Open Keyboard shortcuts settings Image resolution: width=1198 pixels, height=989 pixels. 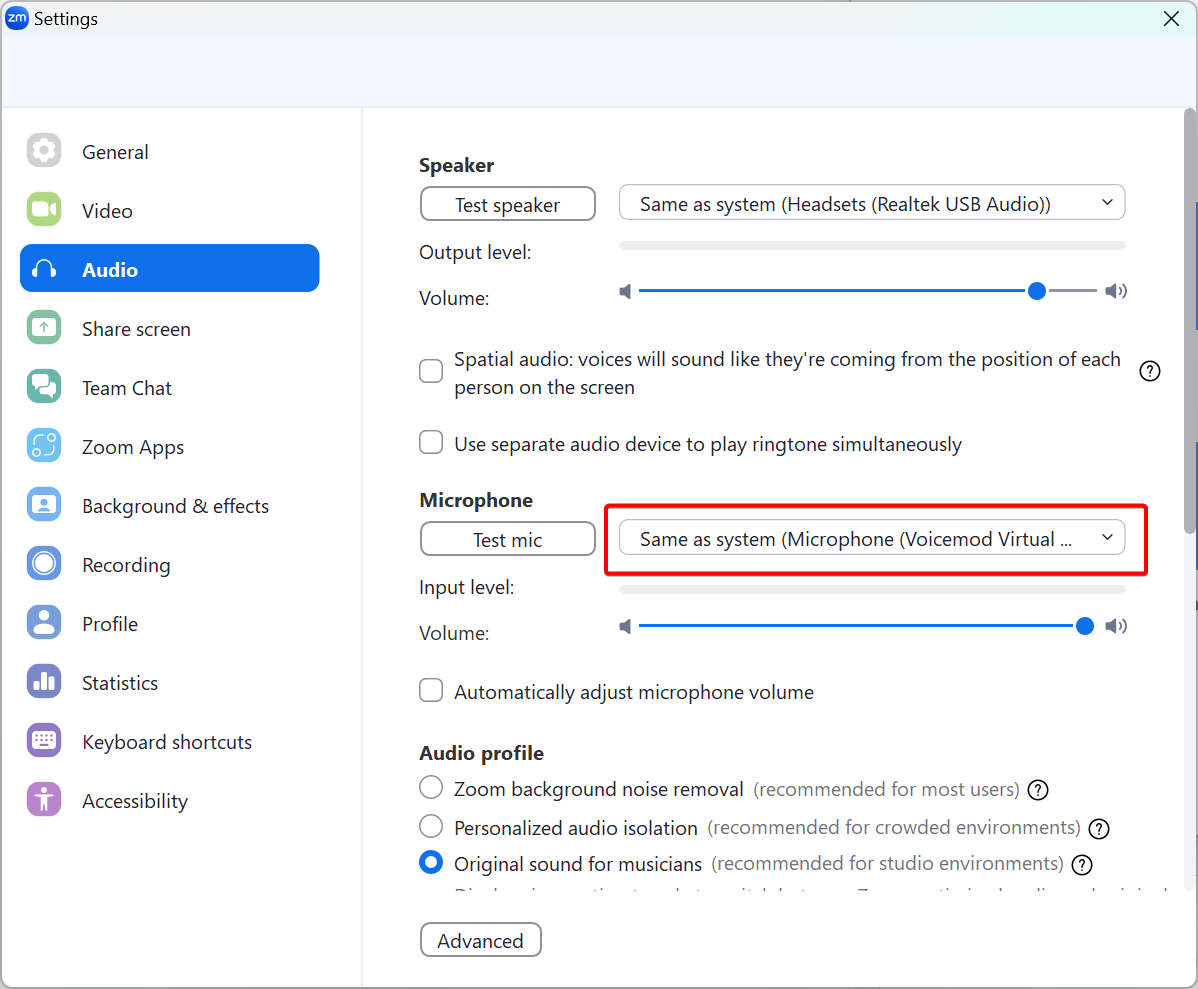[170, 741]
